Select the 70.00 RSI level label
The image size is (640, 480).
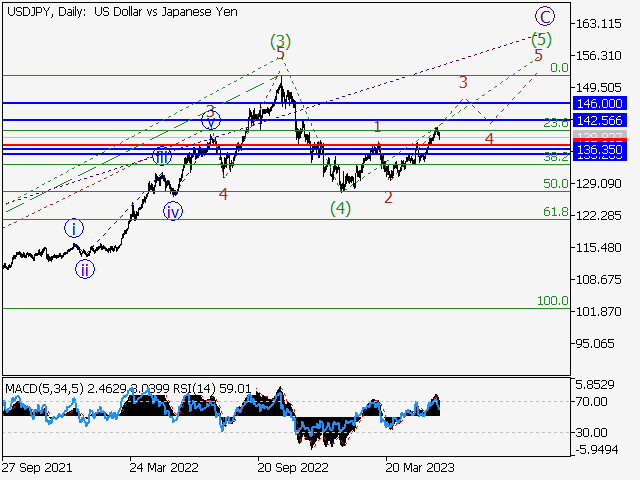(591, 402)
